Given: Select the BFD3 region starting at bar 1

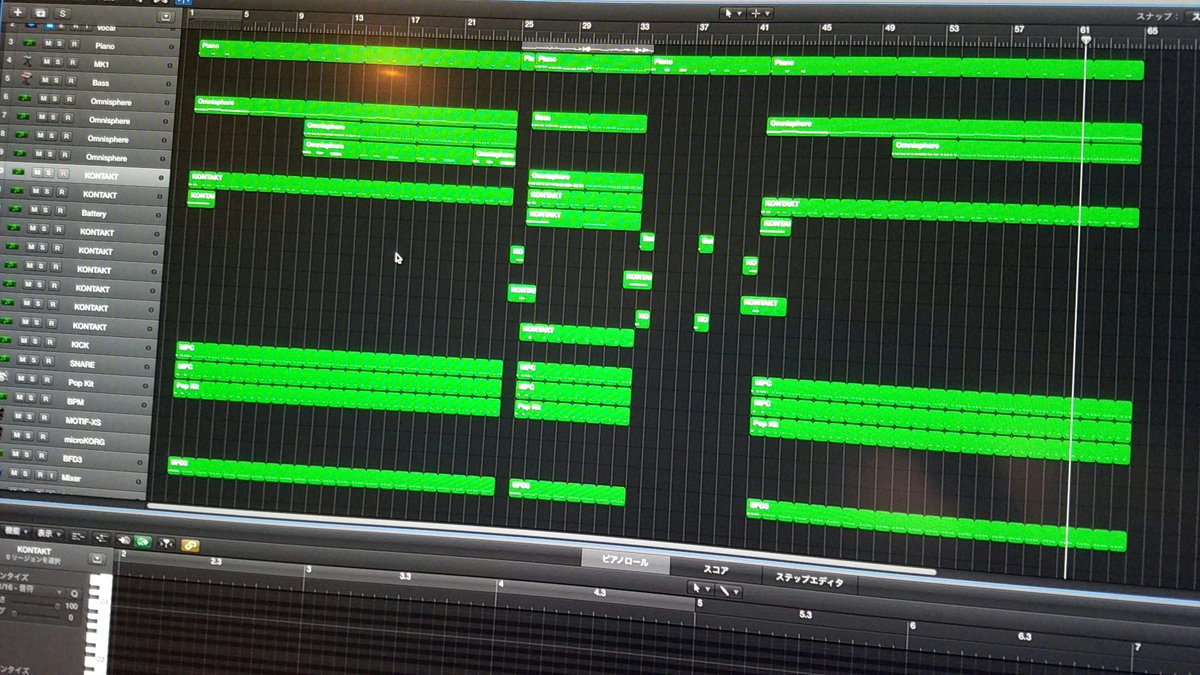Looking at the screenshot, I should tap(331, 477).
